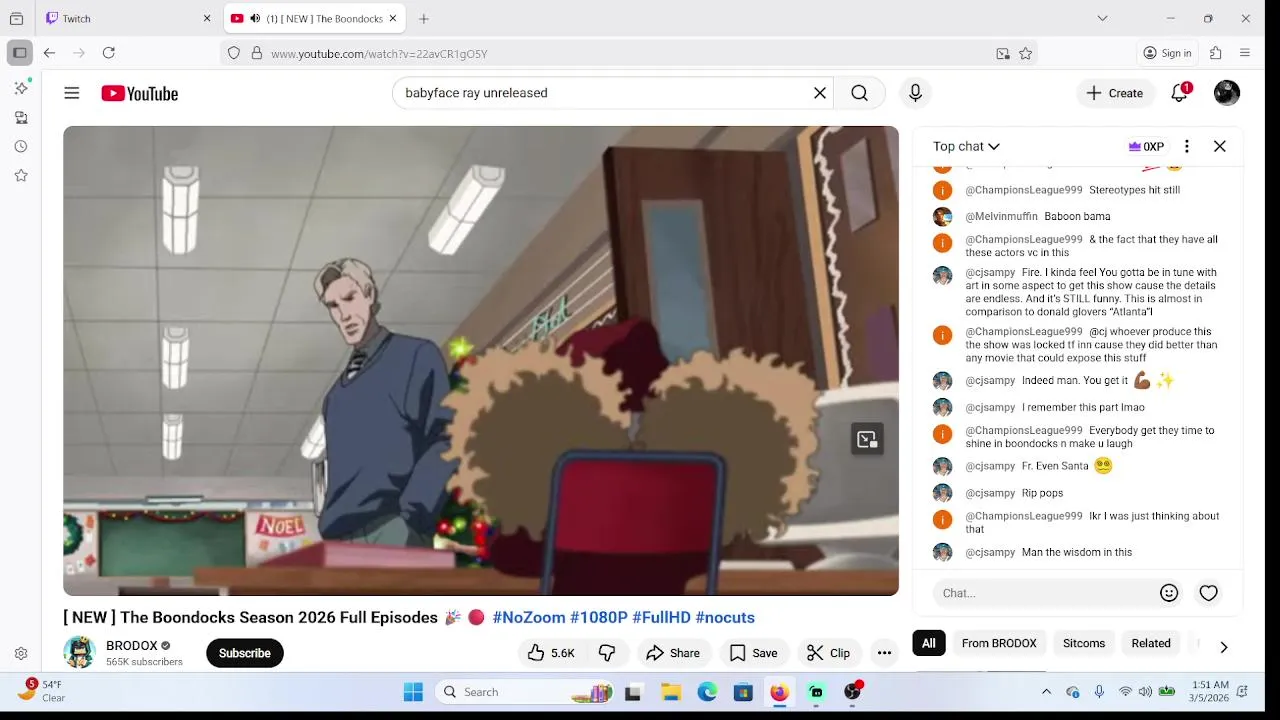
Task: Open the synced tabs sidebar icon
Action: 21,117
